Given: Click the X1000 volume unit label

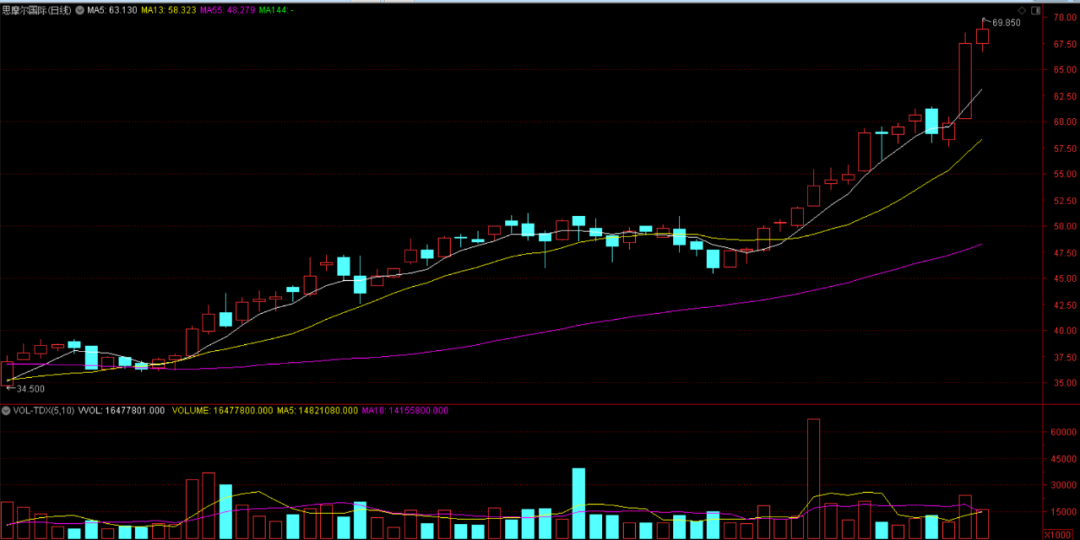Looking at the screenshot, I should (1060, 534).
